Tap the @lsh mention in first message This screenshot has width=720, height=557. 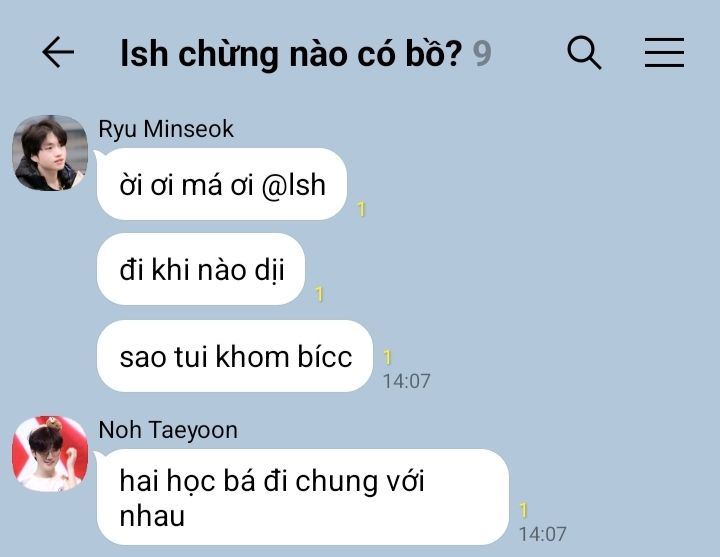294,186
